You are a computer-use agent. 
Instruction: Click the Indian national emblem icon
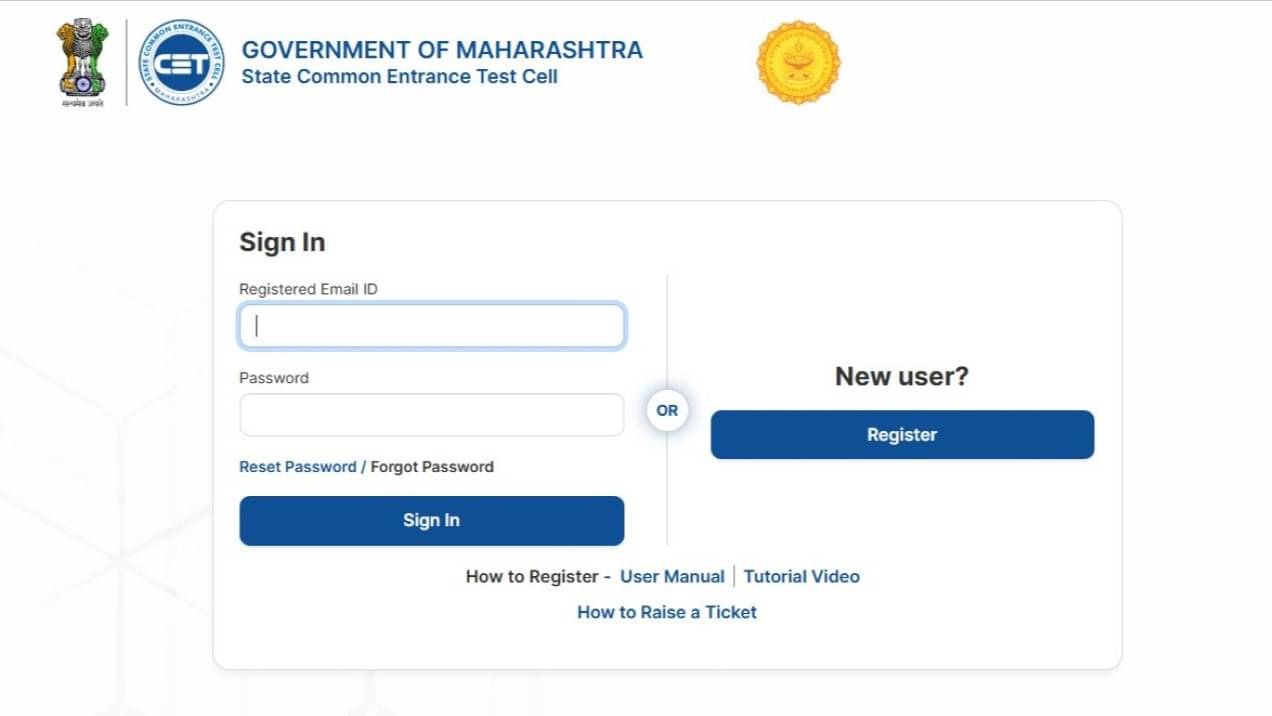[x=83, y=62]
